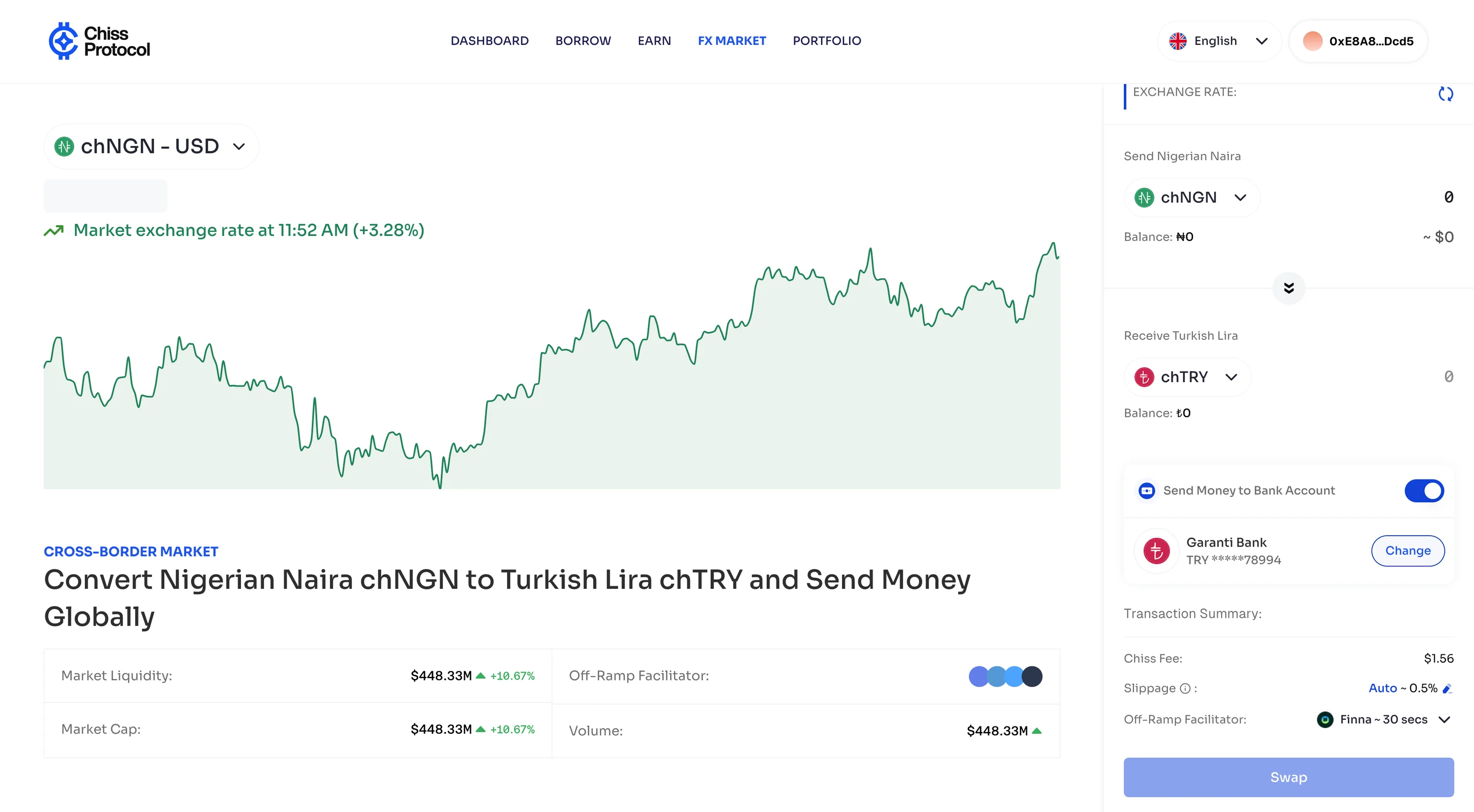Viewport: 1474px width, 812px height.
Task: Switch to the FX MARKET tab
Action: (732, 40)
